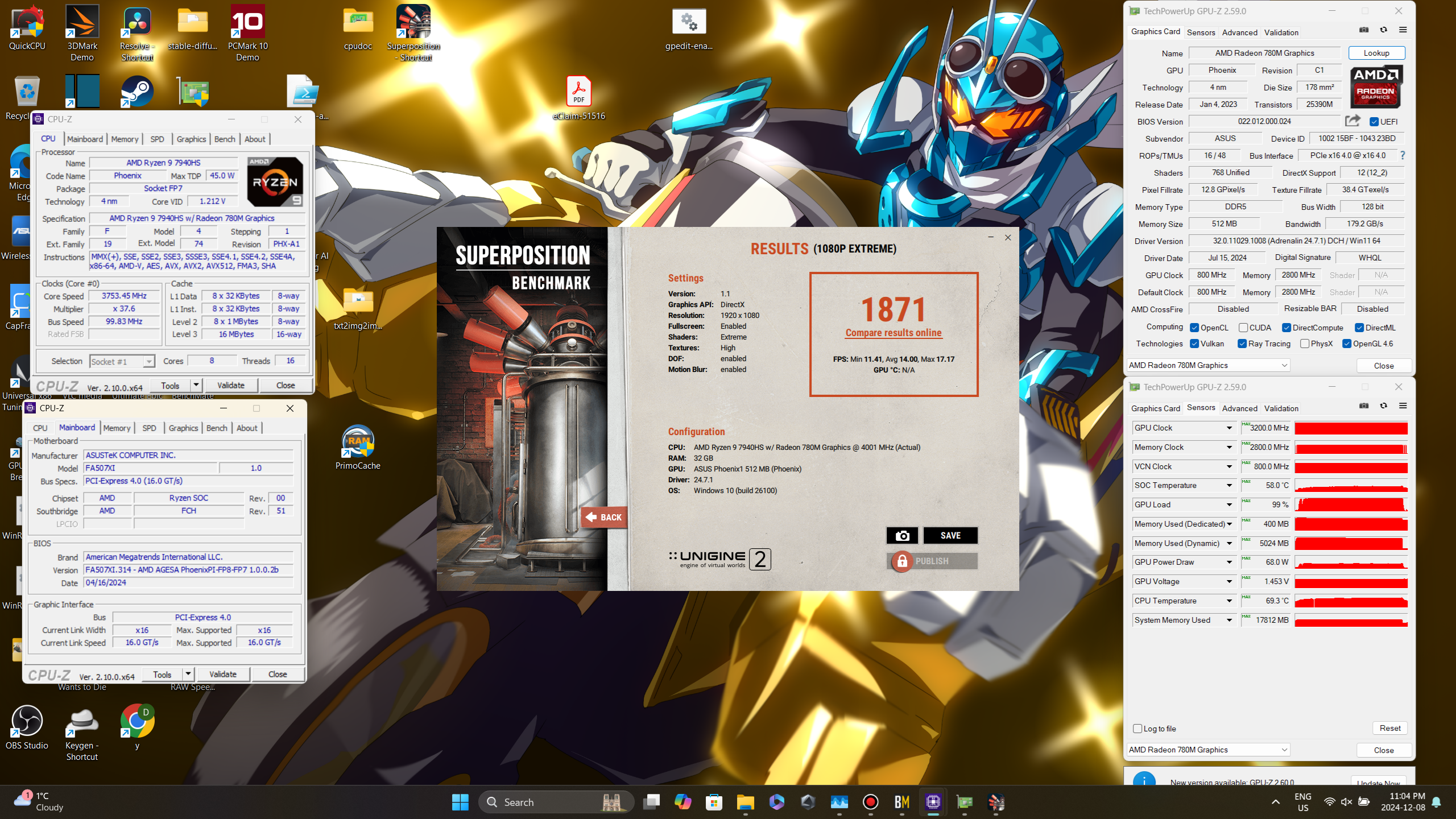The height and width of the screenshot is (819, 1456).
Task: Click the BACK button in Superposition
Action: pos(604,517)
